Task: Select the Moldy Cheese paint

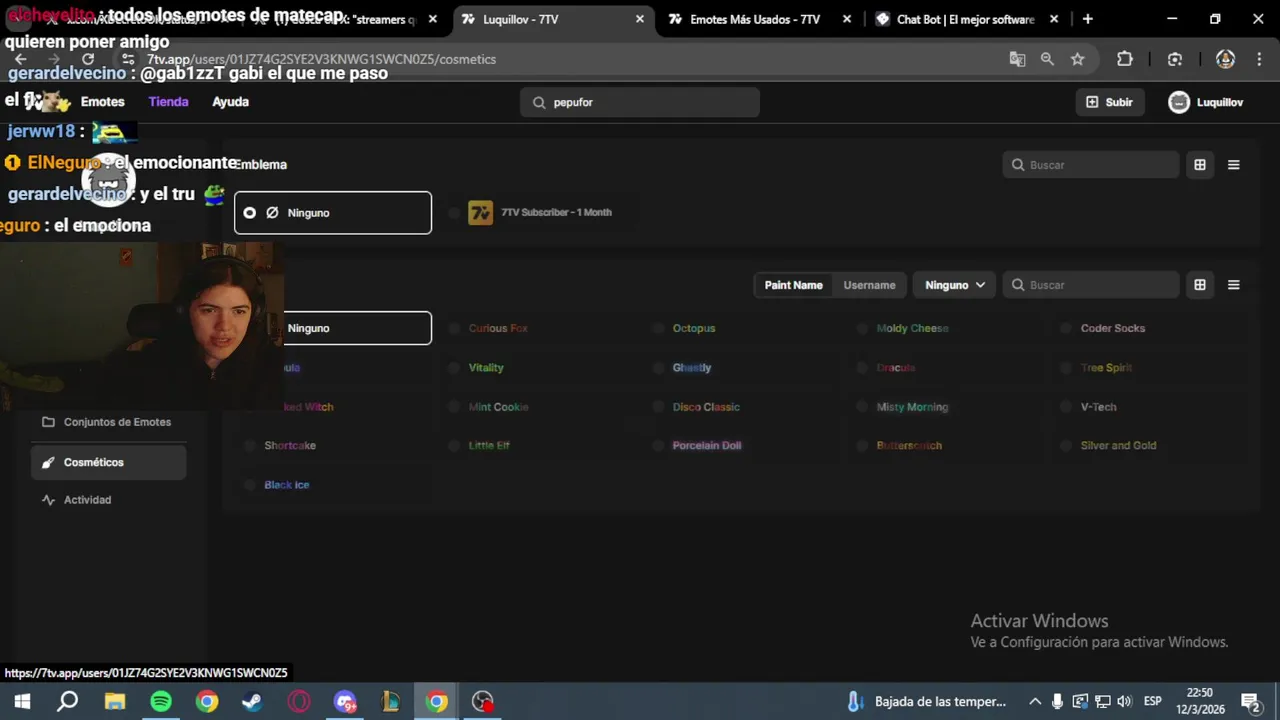Action: pos(912,328)
